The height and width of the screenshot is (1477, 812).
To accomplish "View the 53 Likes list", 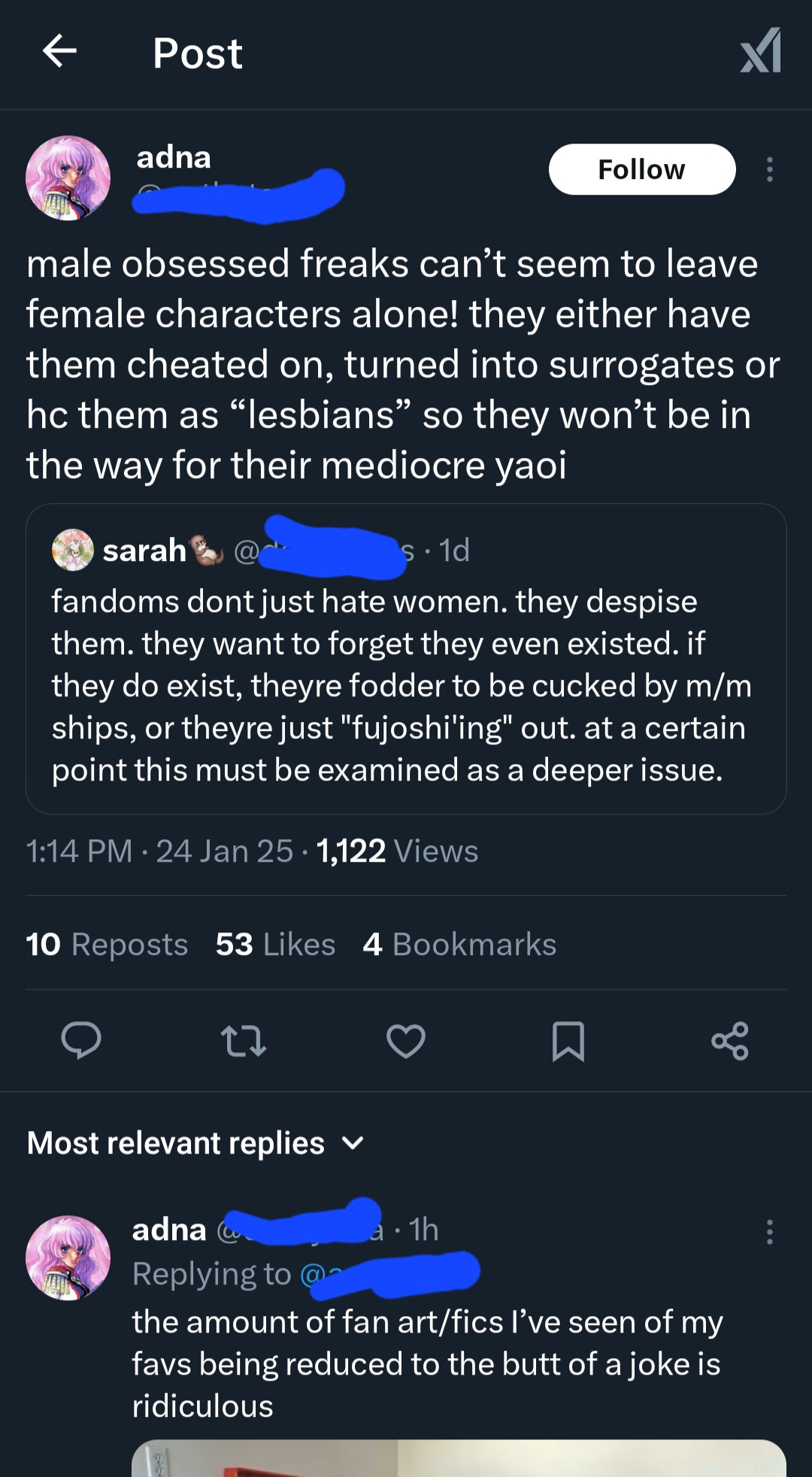I will pyautogui.click(x=275, y=945).
